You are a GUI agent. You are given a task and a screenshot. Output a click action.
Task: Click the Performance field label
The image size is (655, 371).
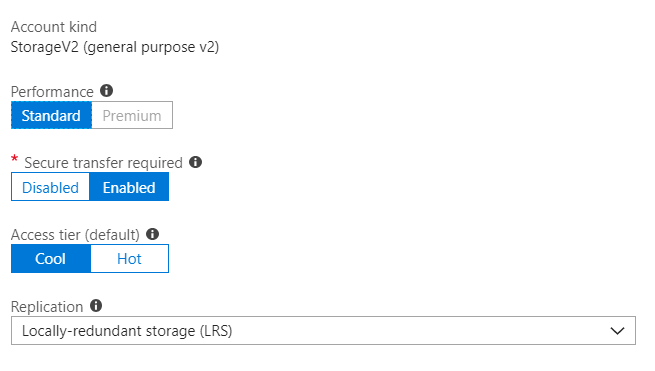[52, 91]
